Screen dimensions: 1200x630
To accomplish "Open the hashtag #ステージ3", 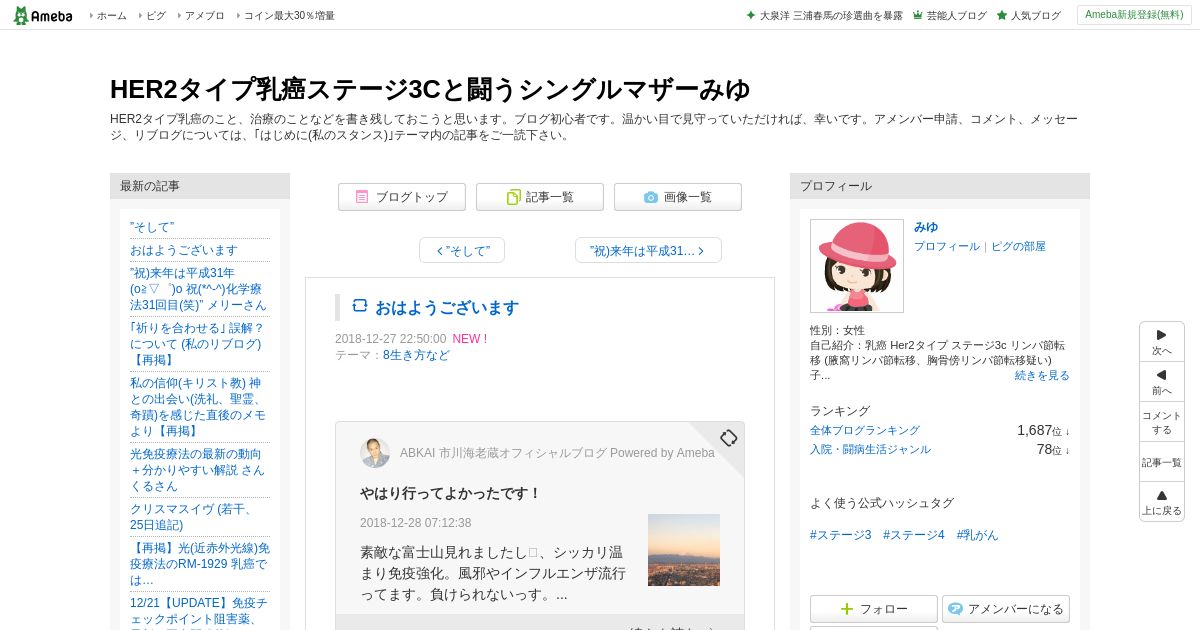I will [x=841, y=535].
